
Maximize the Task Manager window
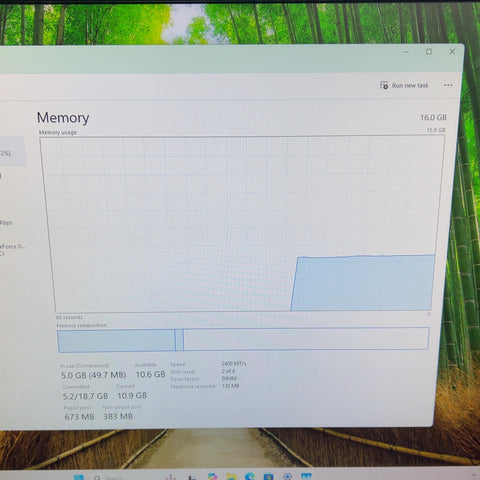pyautogui.click(x=429, y=52)
